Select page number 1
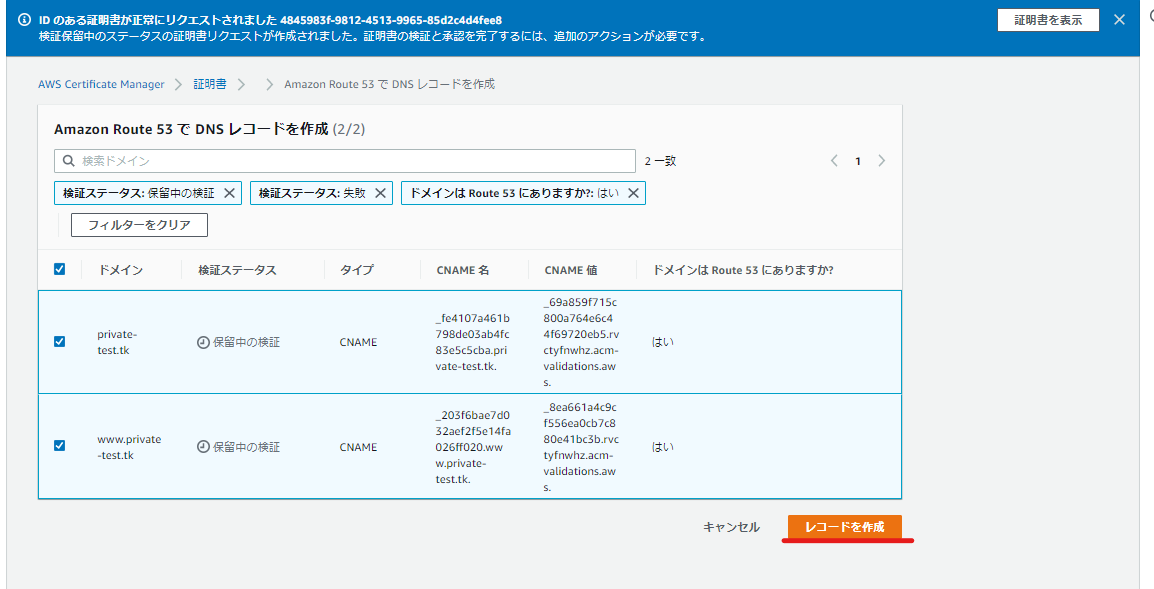Viewport: 1154px width, 589px height. pyautogui.click(x=857, y=161)
